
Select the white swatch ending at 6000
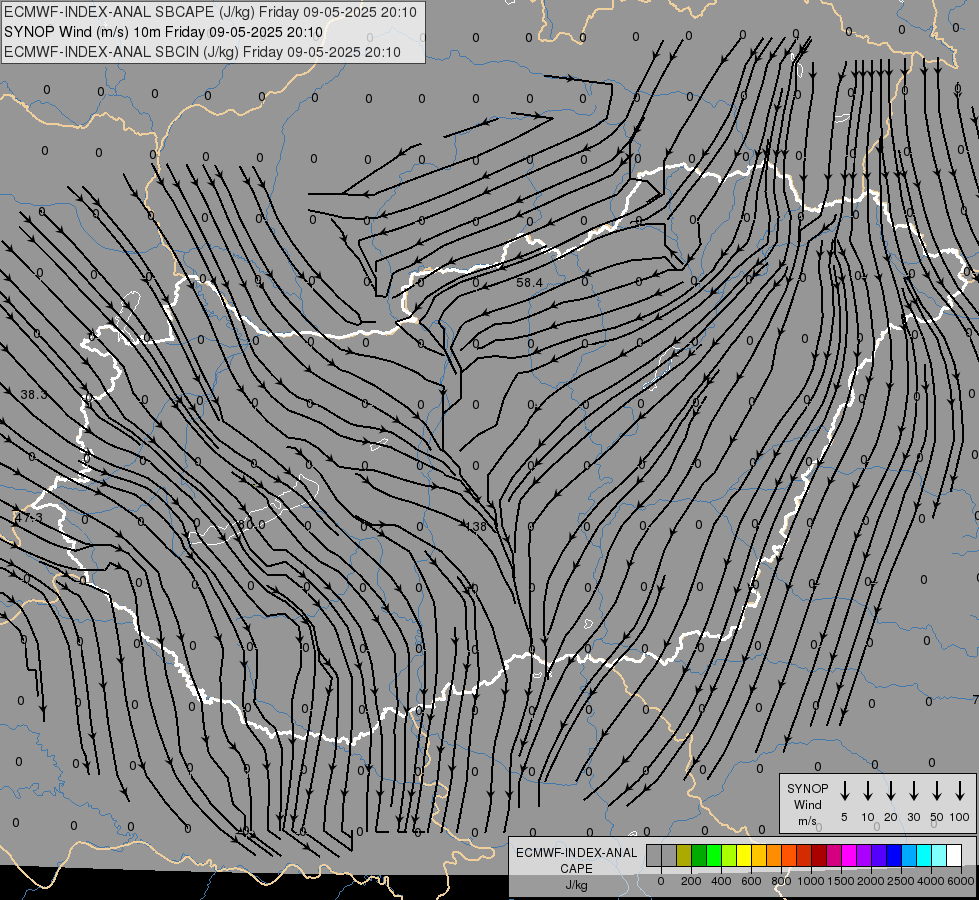pyautogui.click(x=955, y=855)
